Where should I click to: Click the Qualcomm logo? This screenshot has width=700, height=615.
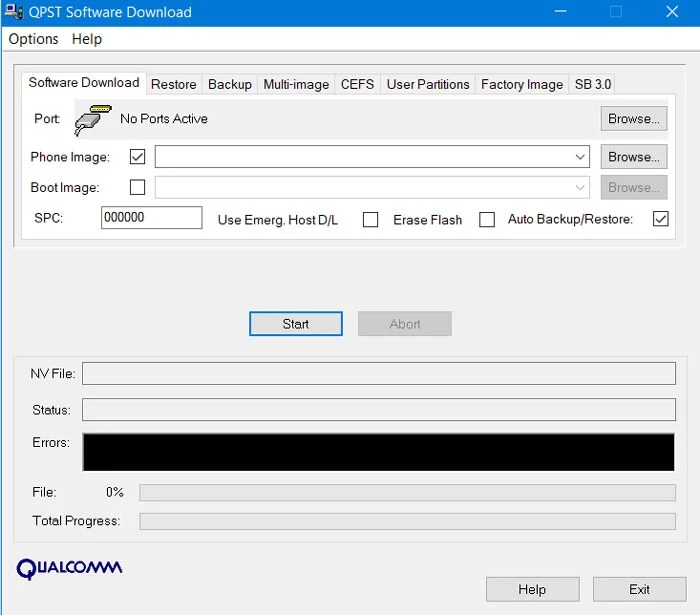[x=69, y=569]
